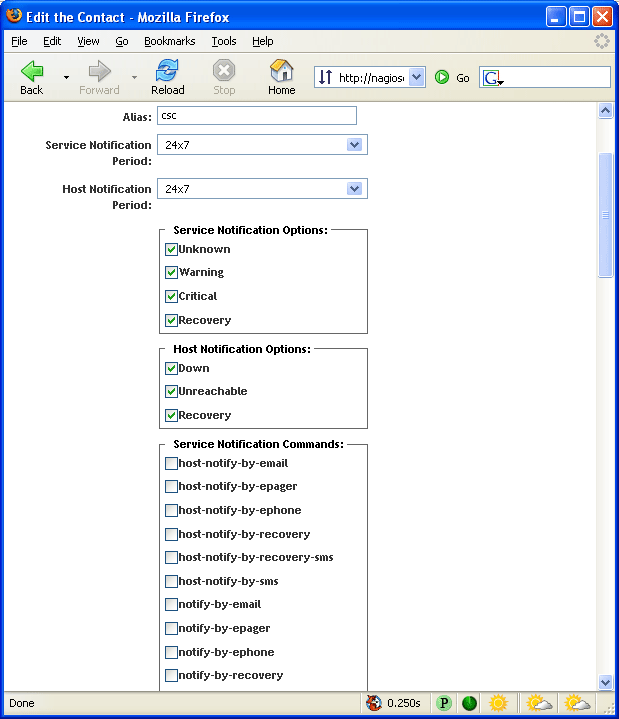Click the vertical scrollbar thumb

[605, 215]
